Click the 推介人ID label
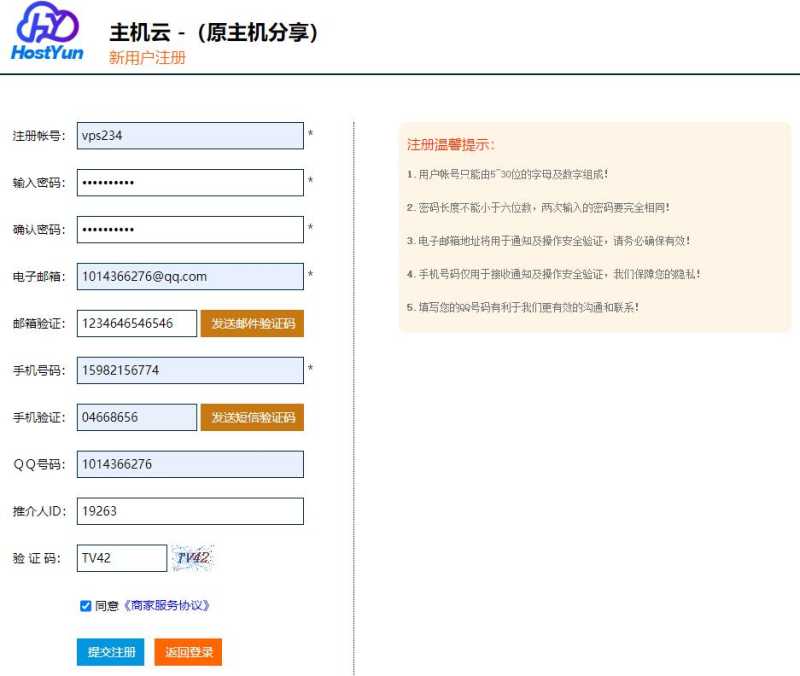Image resolution: width=800 pixels, height=676 pixels. [x=39, y=511]
